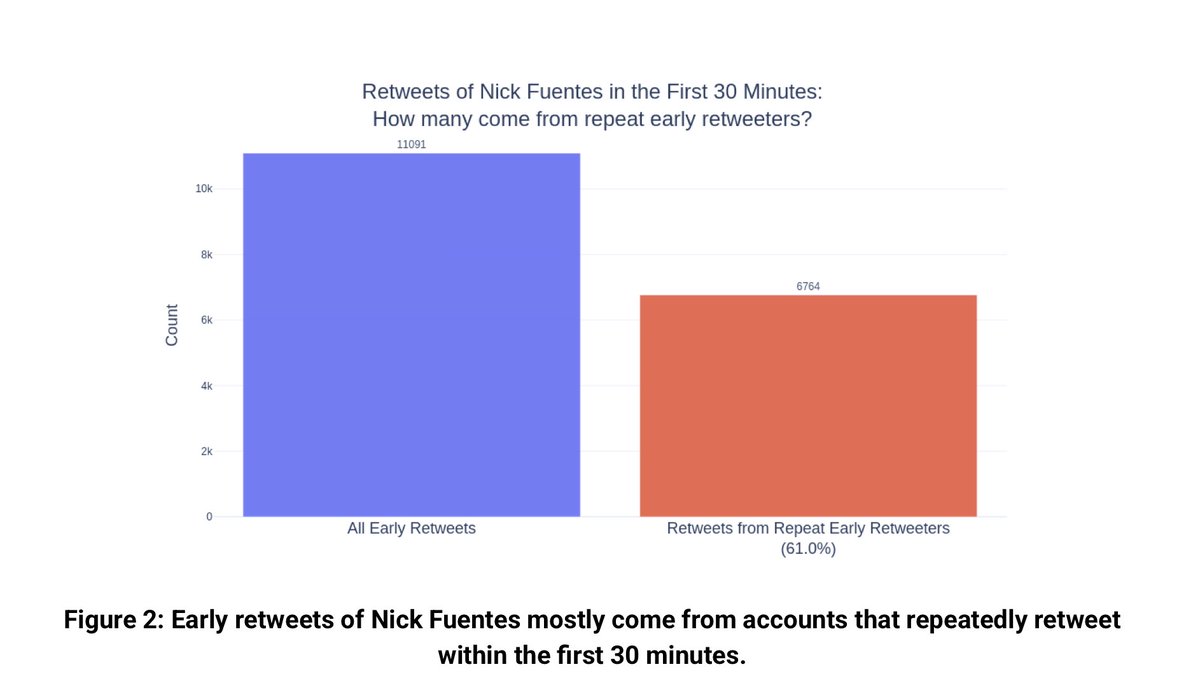Screen dimensions: 1200x697
Task: Click the 2k y-axis tick label
Action: pyautogui.click(x=205, y=452)
